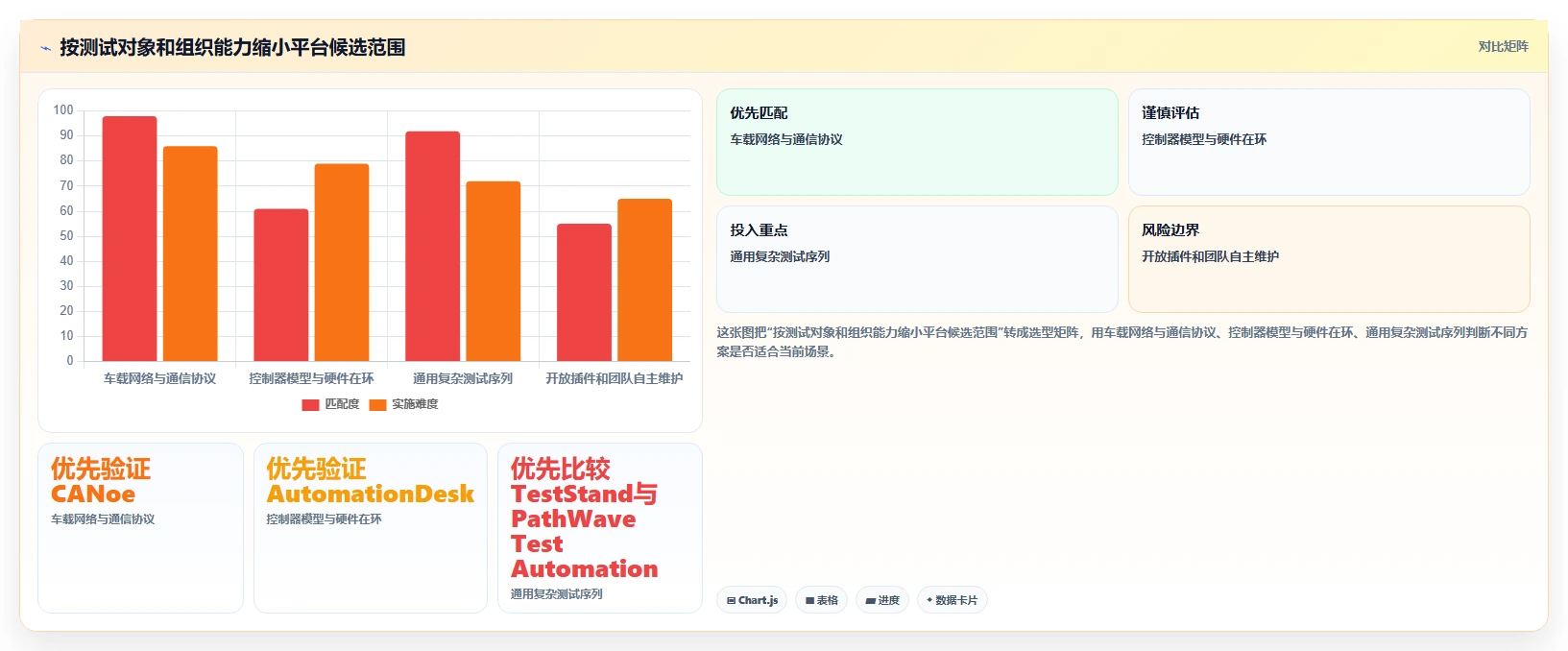Click the AutomationDesk card title

pos(370,481)
